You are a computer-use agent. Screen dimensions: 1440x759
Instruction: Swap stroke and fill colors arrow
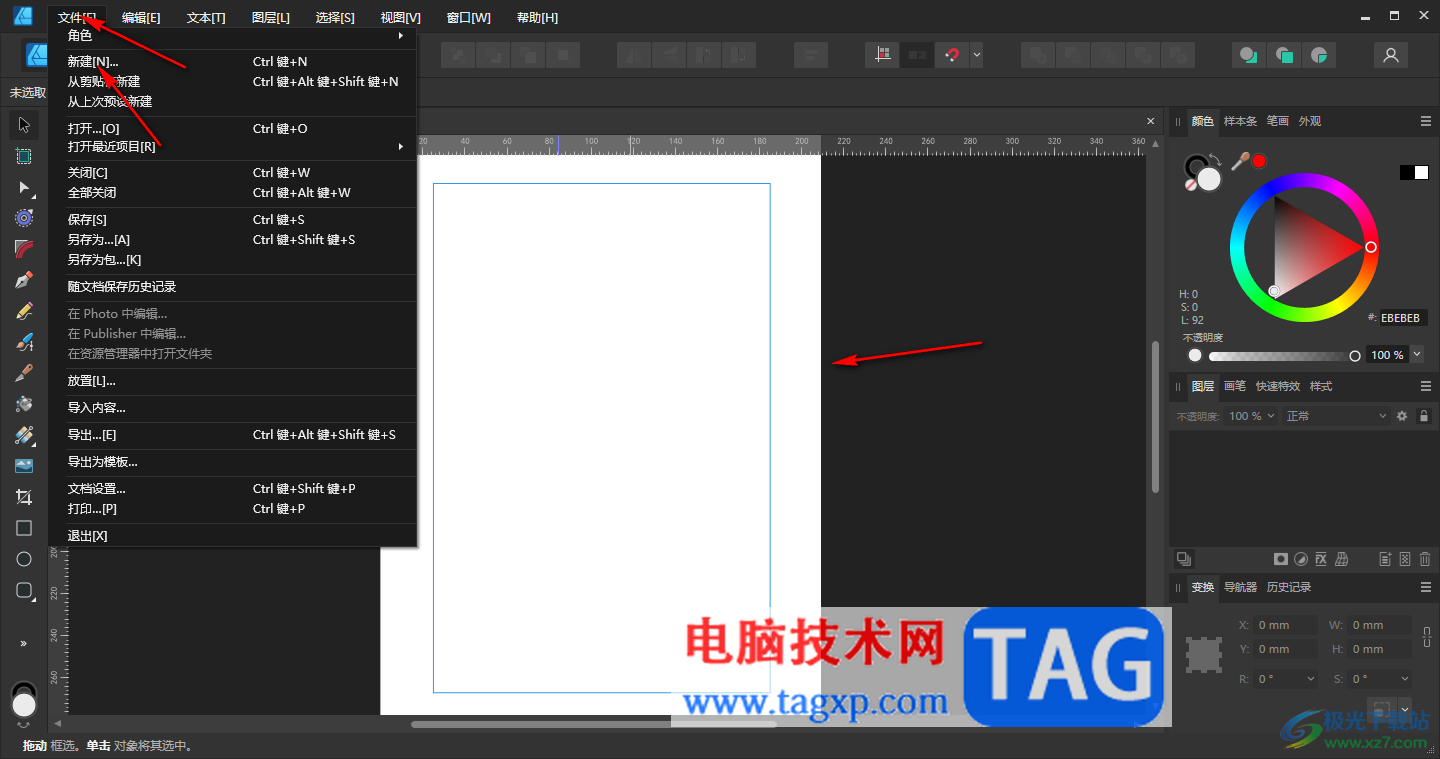(1214, 158)
